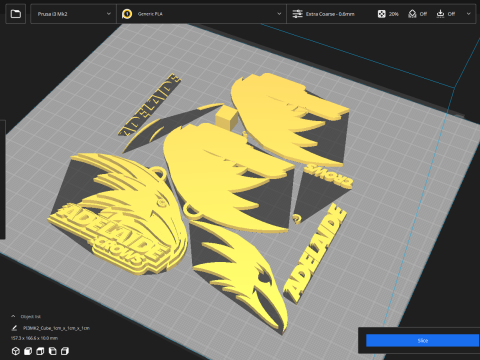The height and width of the screenshot is (360, 480).
Task: Select the flat outlined ADELAIDE text model
Action: [x=149, y=105]
